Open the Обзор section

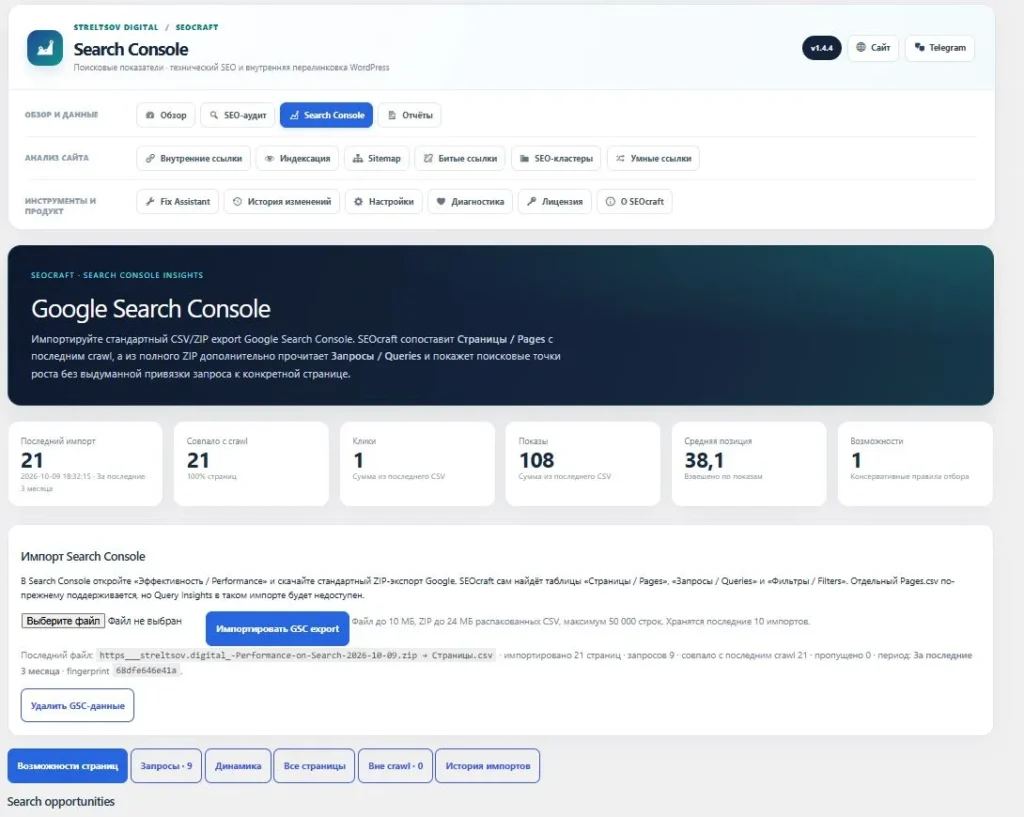tap(166, 115)
